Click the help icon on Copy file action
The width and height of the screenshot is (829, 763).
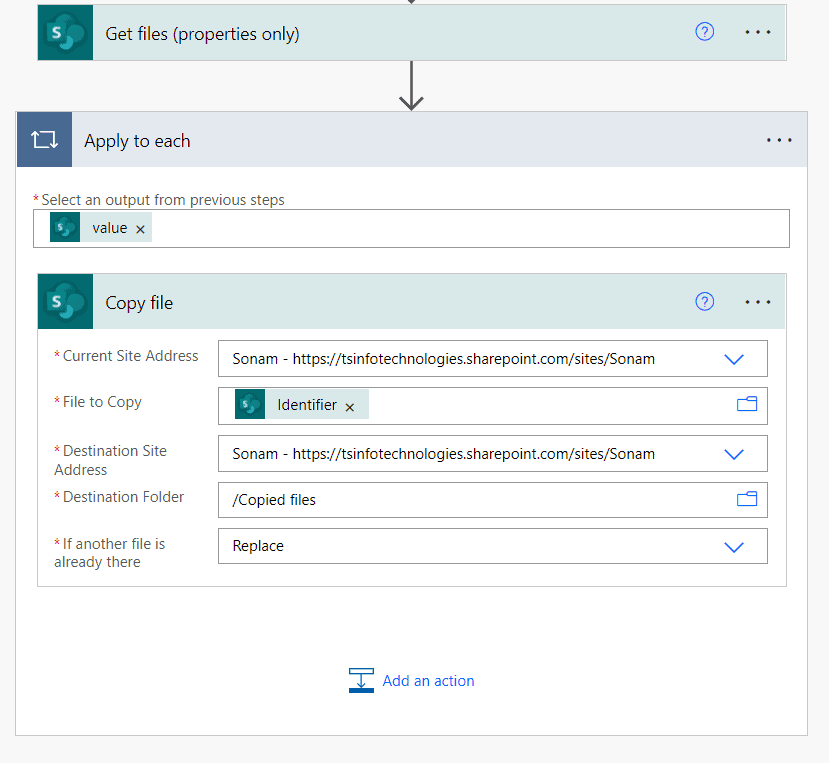pos(704,300)
